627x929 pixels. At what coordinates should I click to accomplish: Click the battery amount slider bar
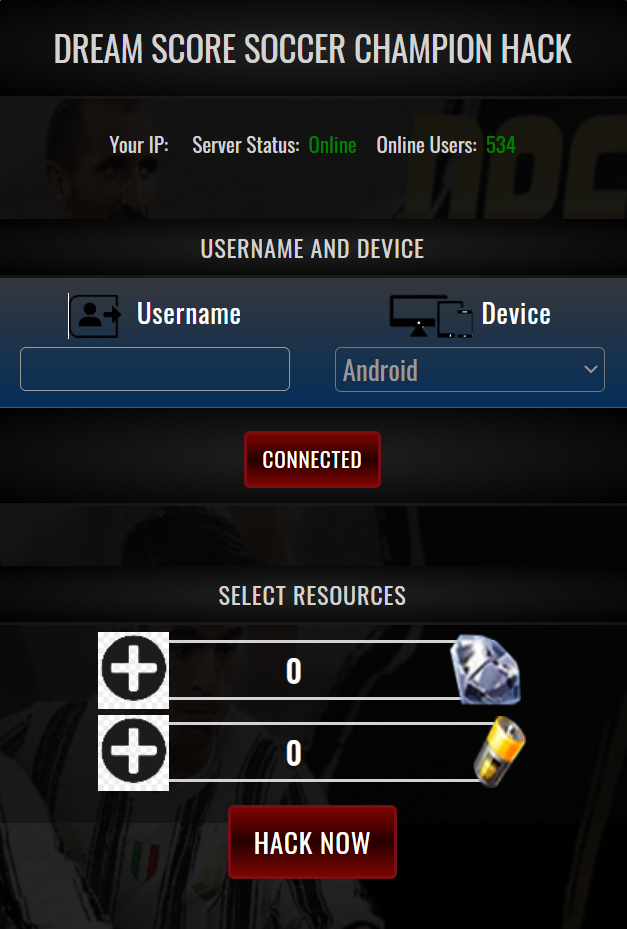pos(323,752)
